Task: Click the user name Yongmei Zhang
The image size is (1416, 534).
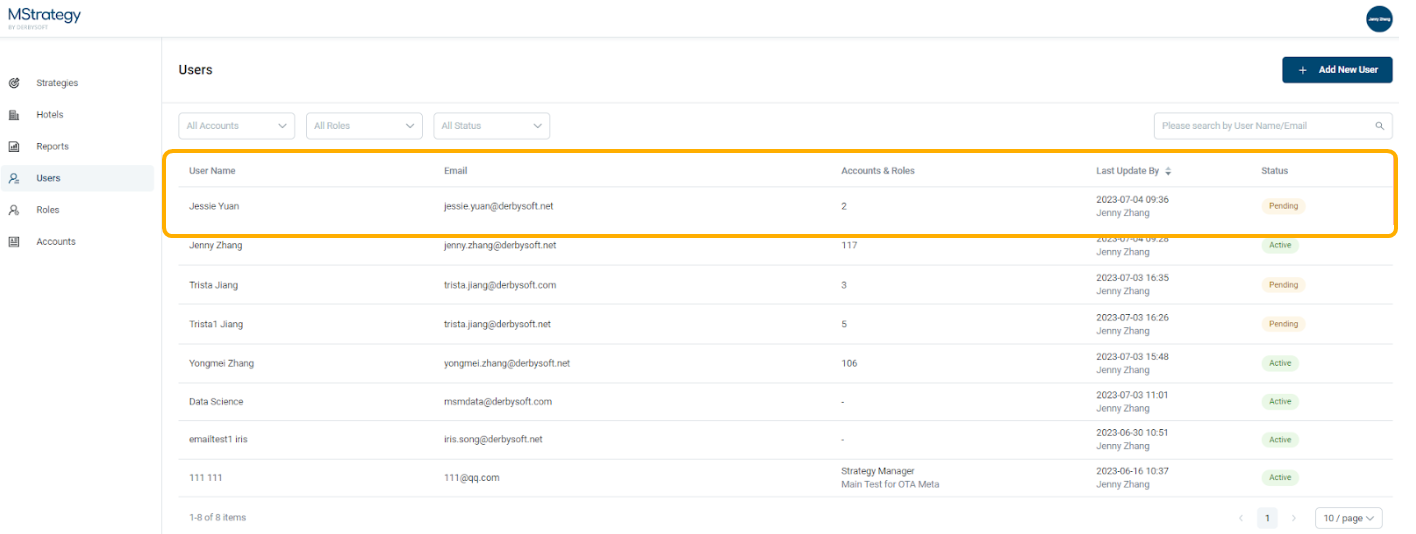Action: 221,363
